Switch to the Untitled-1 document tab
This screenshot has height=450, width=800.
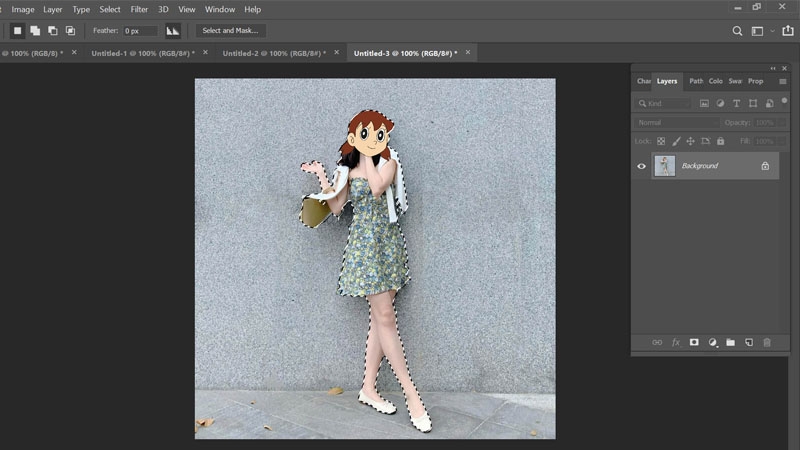pos(143,53)
